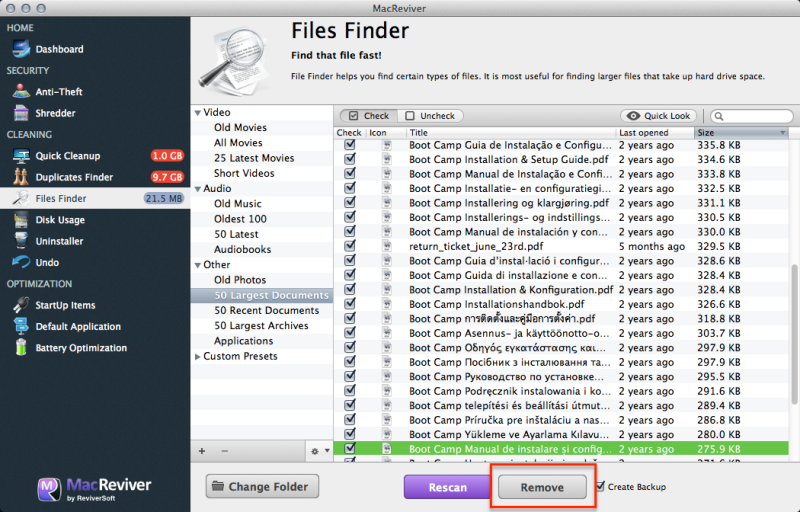Collapse the Other category

pyautogui.click(x=197, y=265)
